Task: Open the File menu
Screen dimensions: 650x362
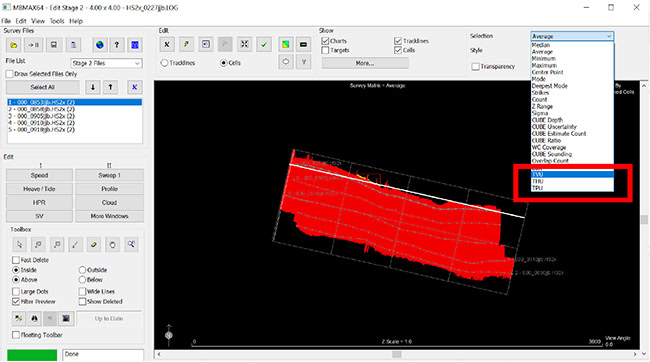Action: 6,21
